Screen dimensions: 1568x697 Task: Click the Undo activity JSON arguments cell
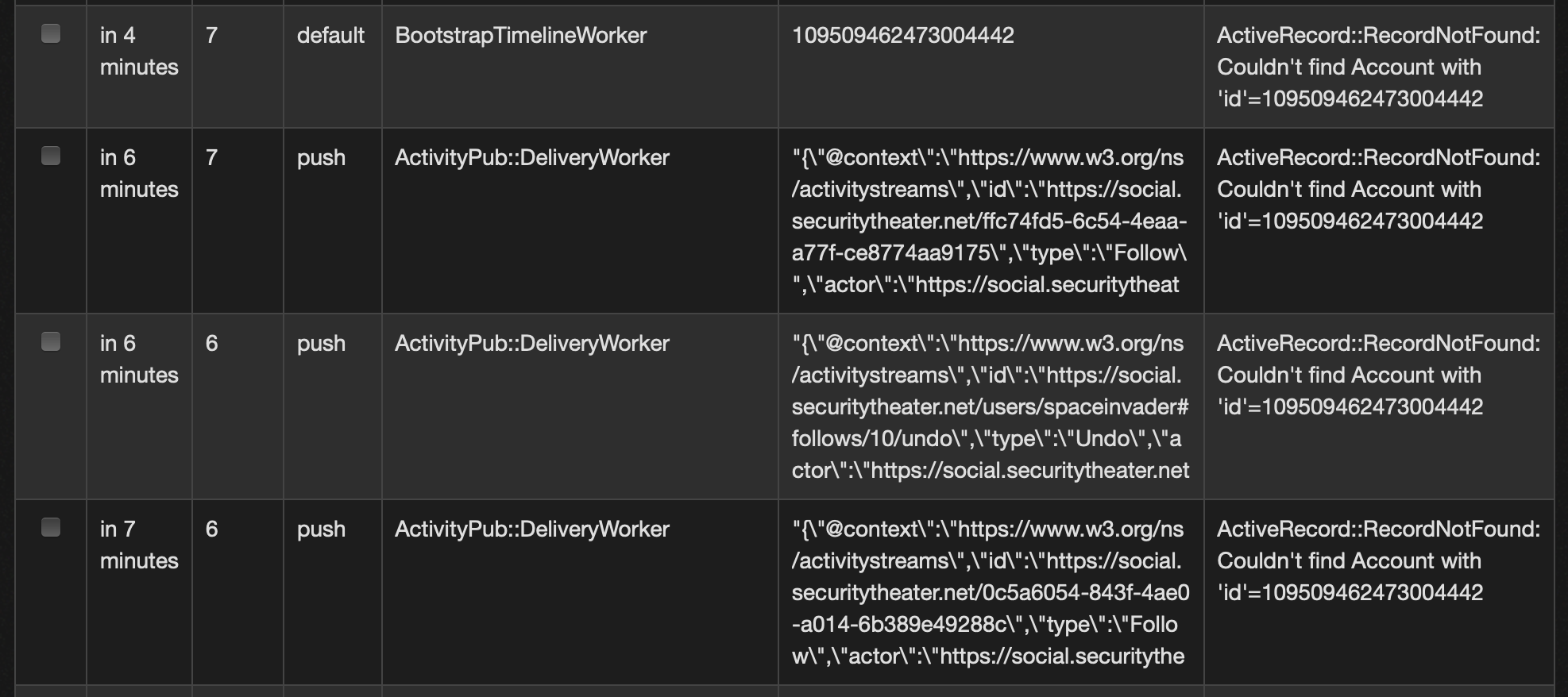tap(987, 406)
